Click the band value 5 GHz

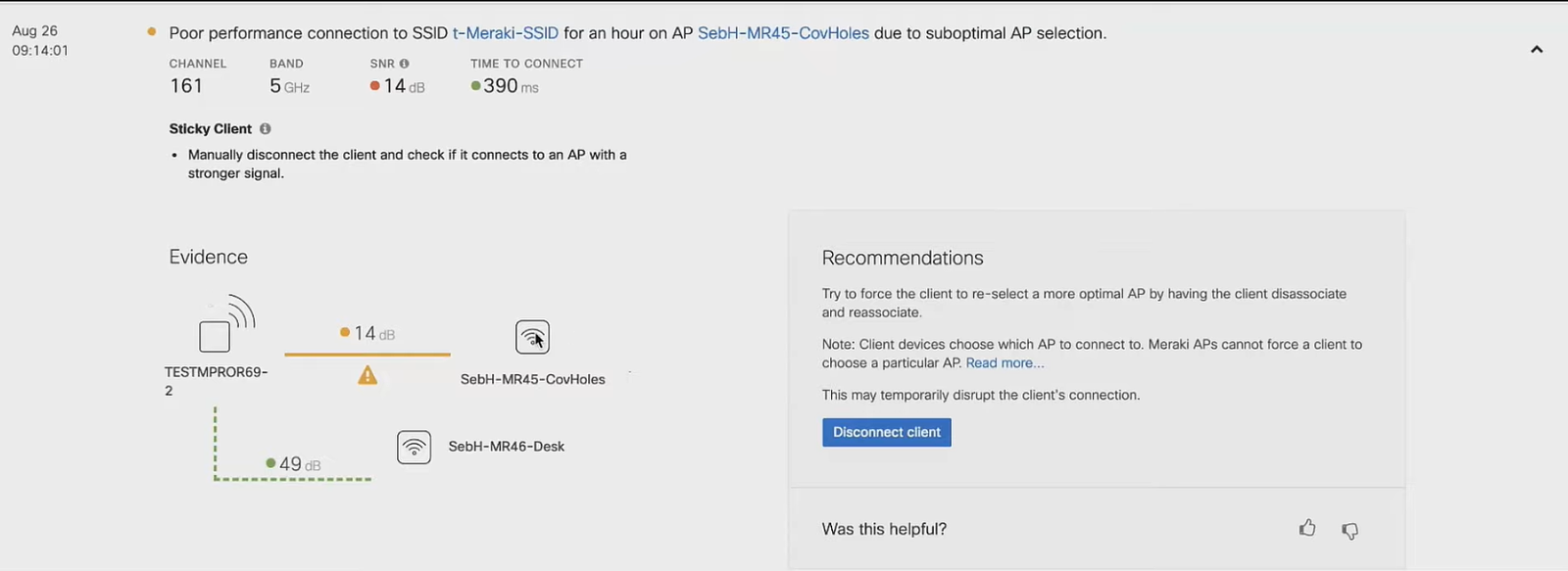(x=290, y=86)
